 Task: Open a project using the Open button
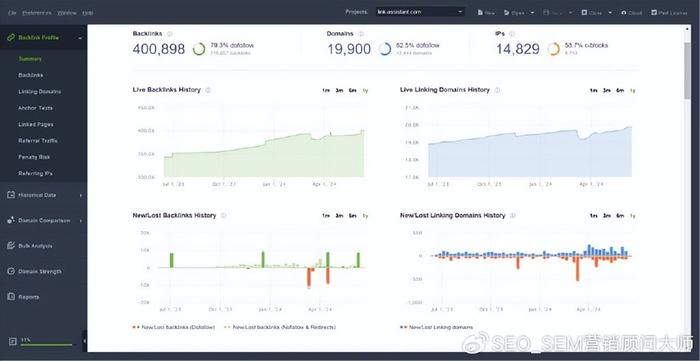[514, 12]
